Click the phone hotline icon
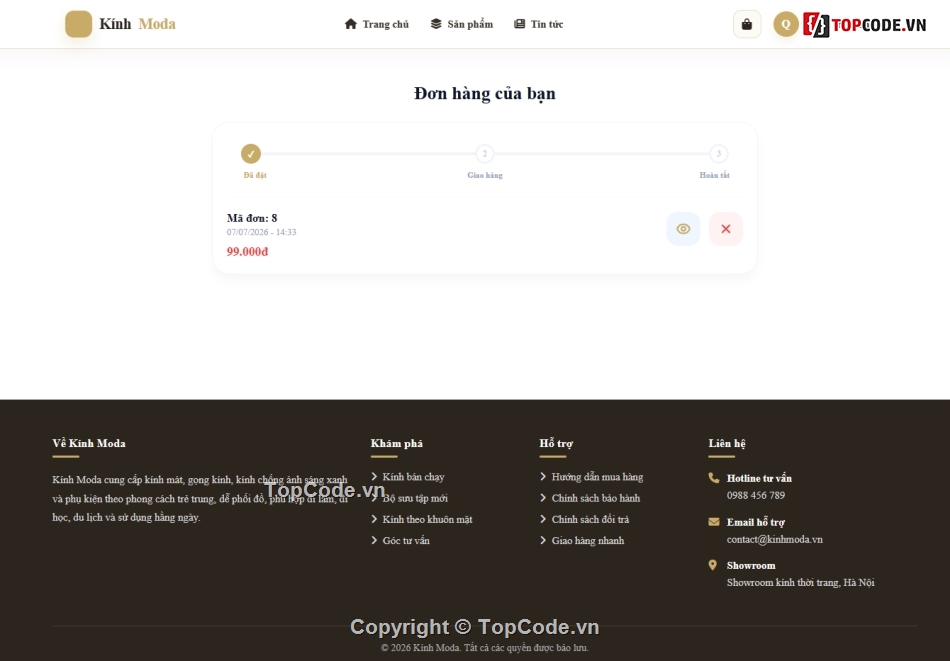 click(714, 478)
